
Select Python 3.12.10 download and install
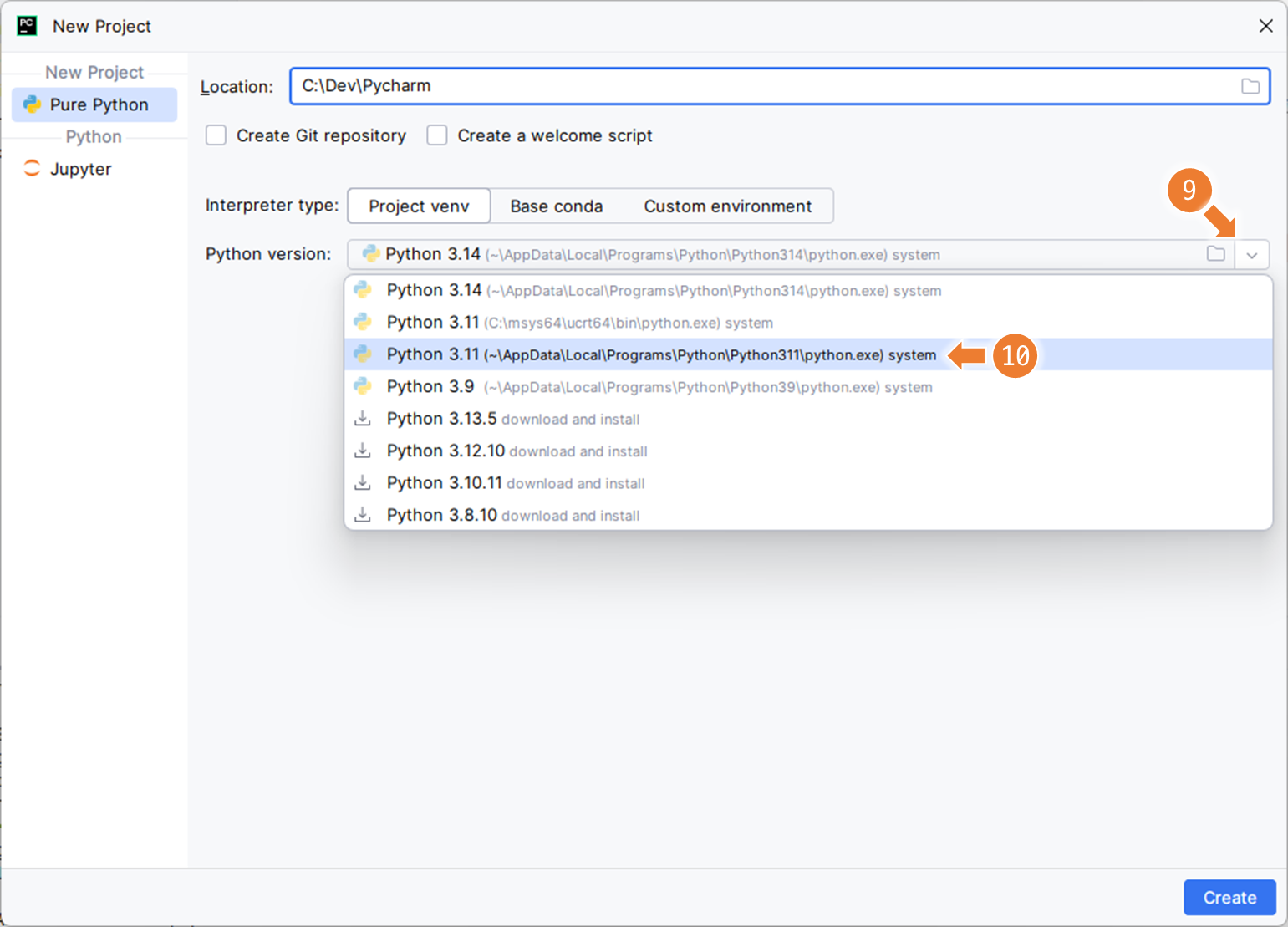pyautogui.click(x=808, y=451)
